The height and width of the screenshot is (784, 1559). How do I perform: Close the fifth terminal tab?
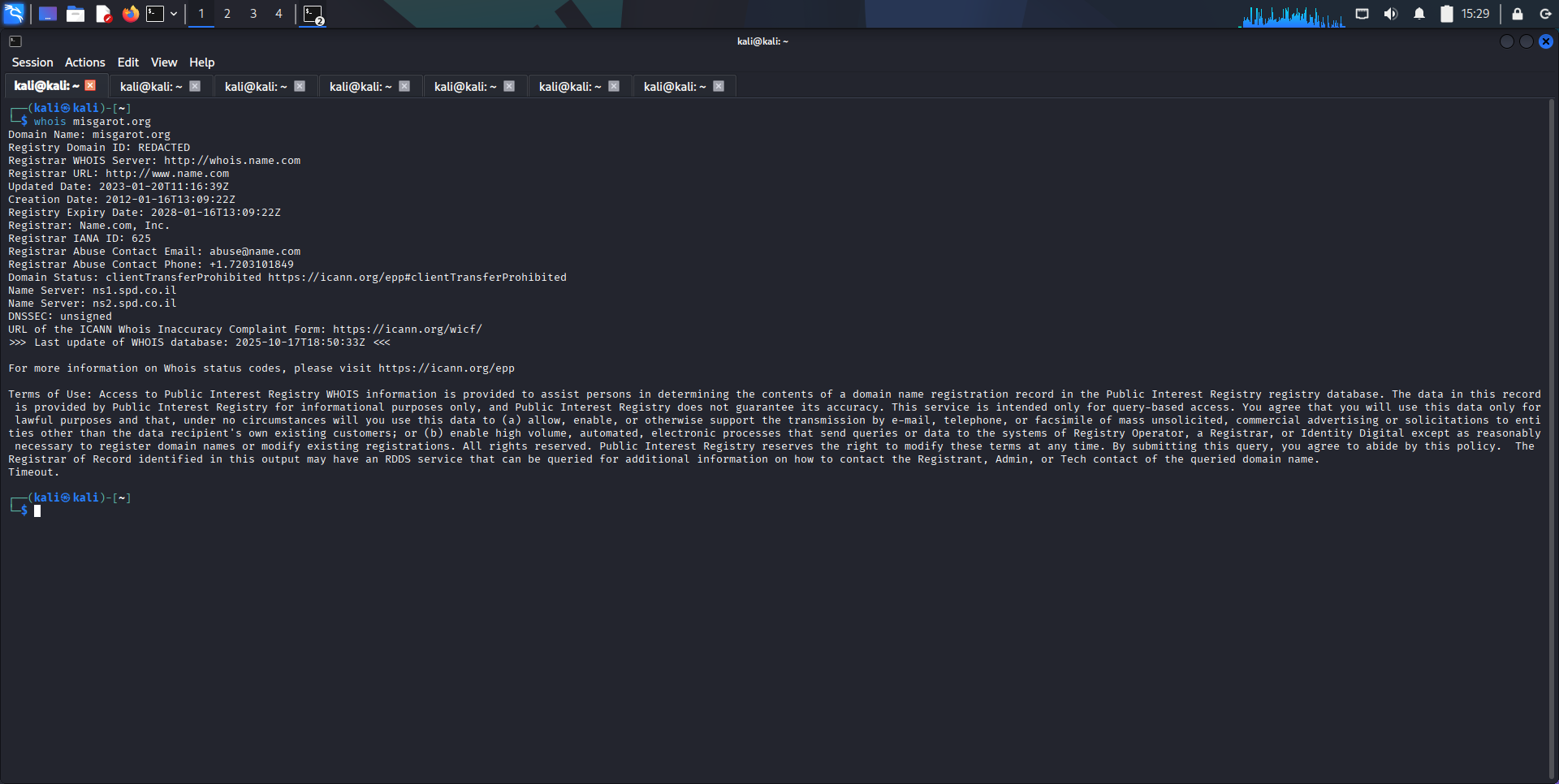click(x=509, y=86)
